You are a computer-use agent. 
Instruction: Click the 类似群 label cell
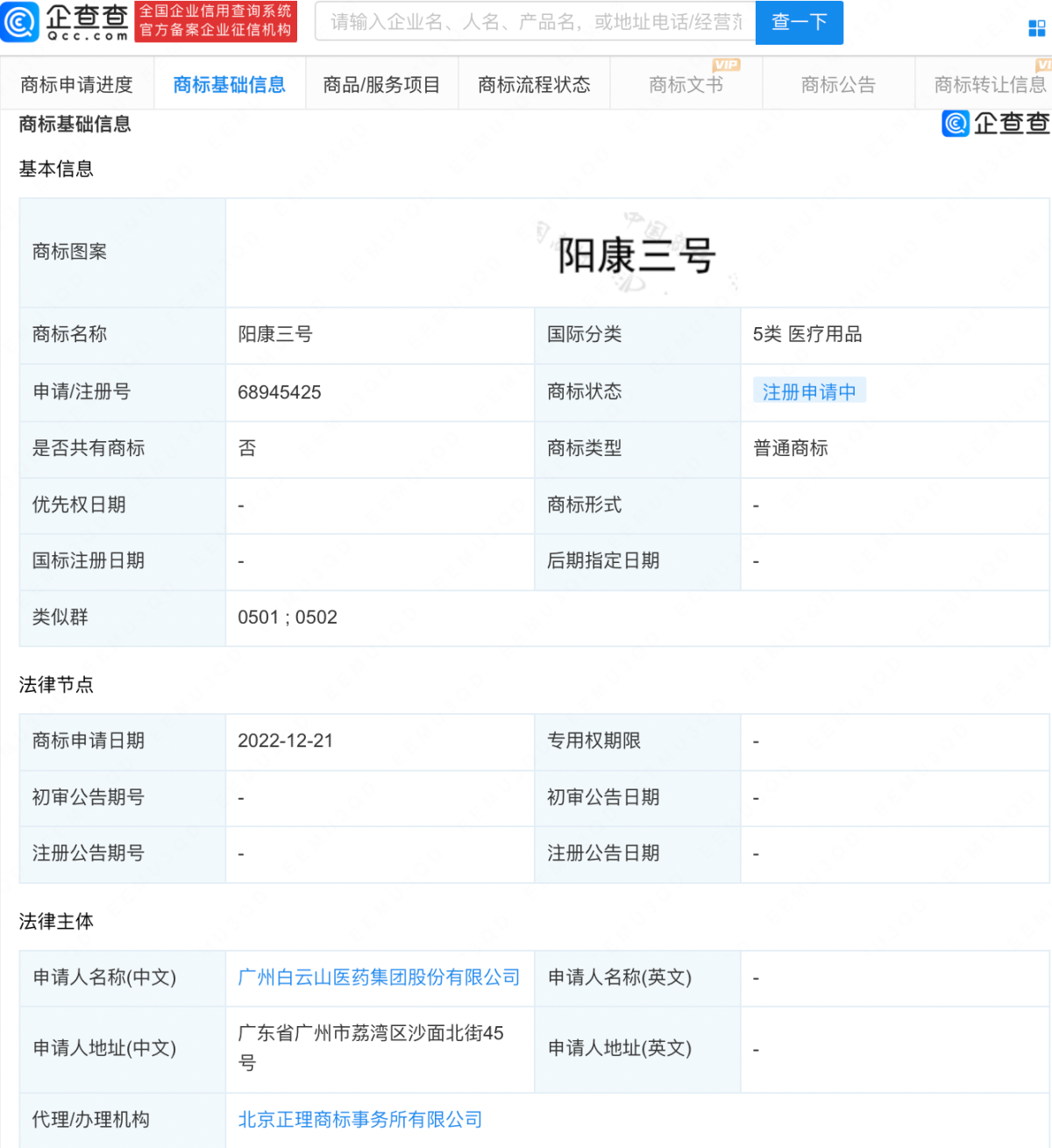(x=123, y=617)
